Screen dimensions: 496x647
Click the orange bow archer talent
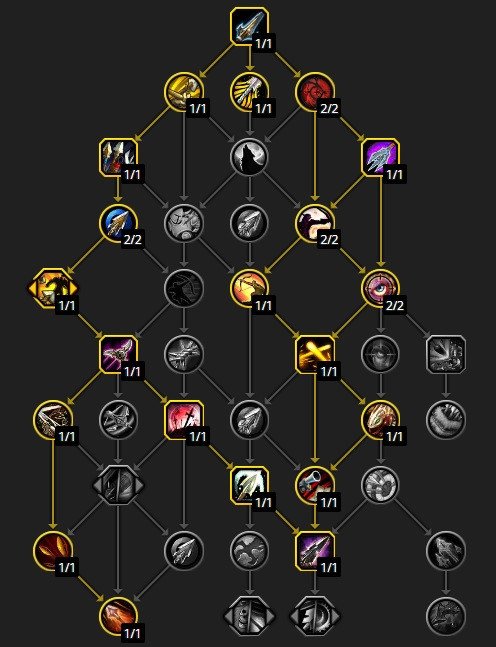point(249,288)
